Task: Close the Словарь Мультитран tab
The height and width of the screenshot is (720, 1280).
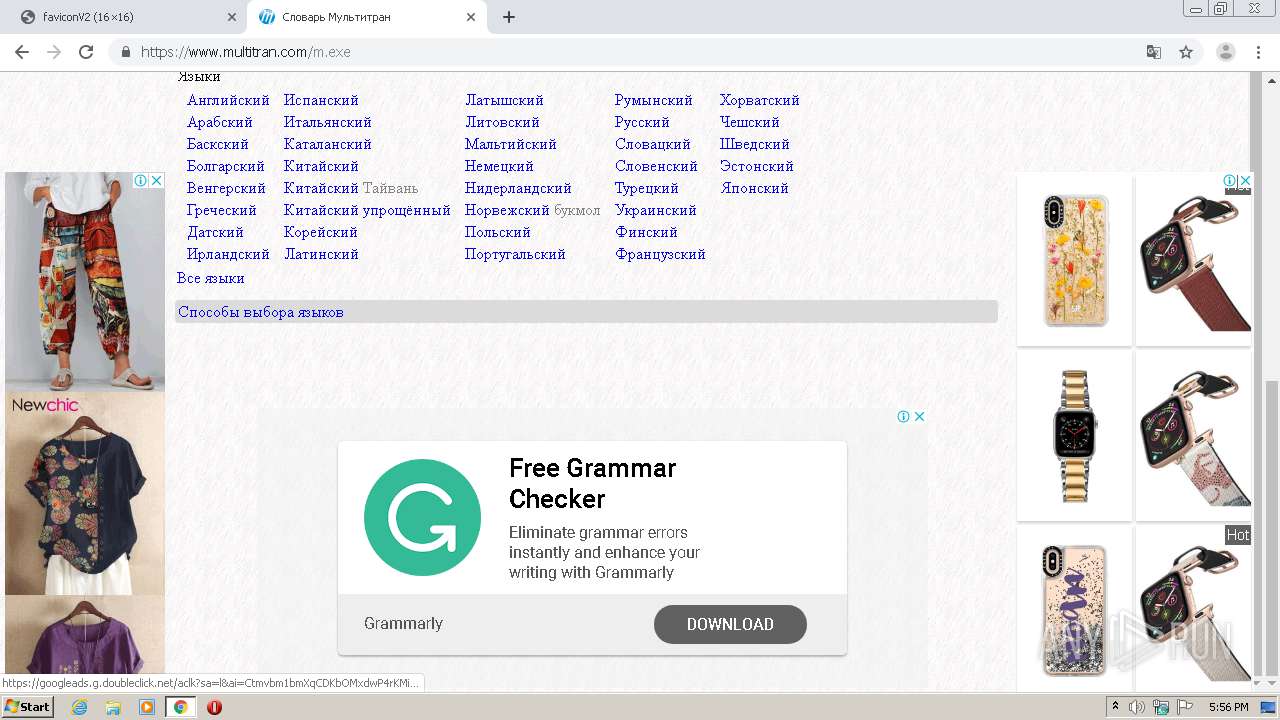Action: (x=471, y=17)
